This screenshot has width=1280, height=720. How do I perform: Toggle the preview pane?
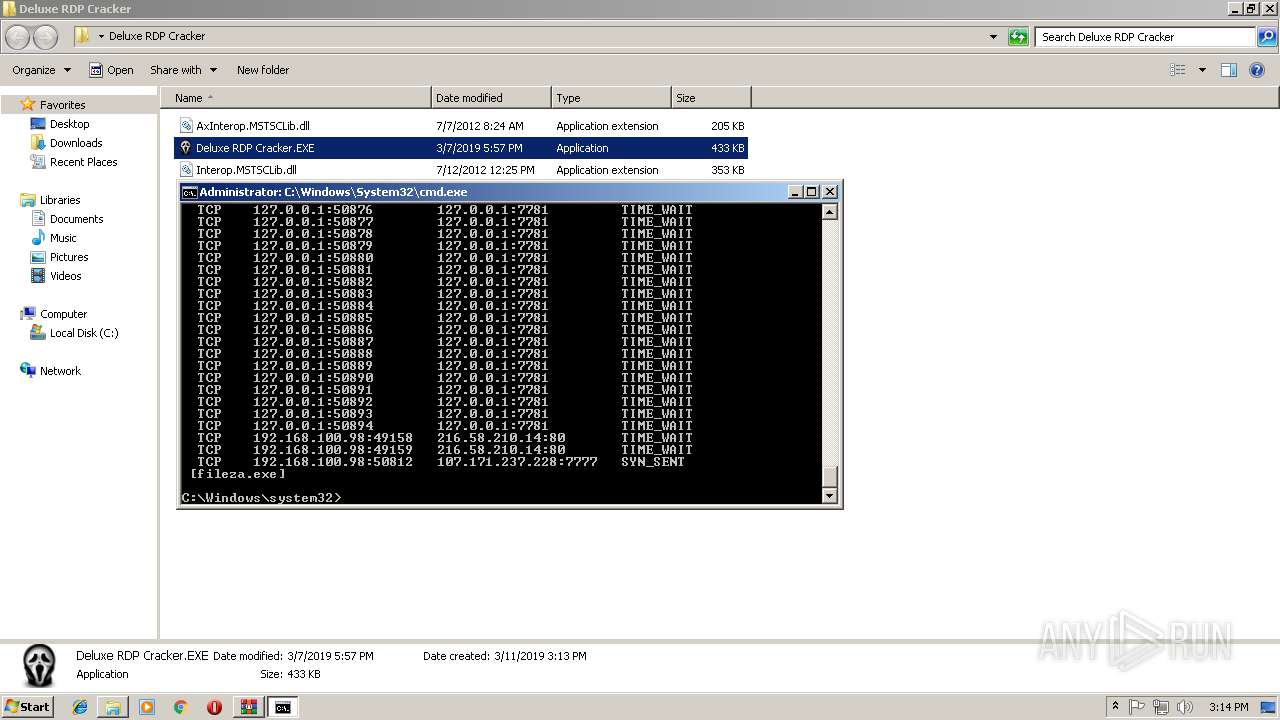[x=1229, y=70]
